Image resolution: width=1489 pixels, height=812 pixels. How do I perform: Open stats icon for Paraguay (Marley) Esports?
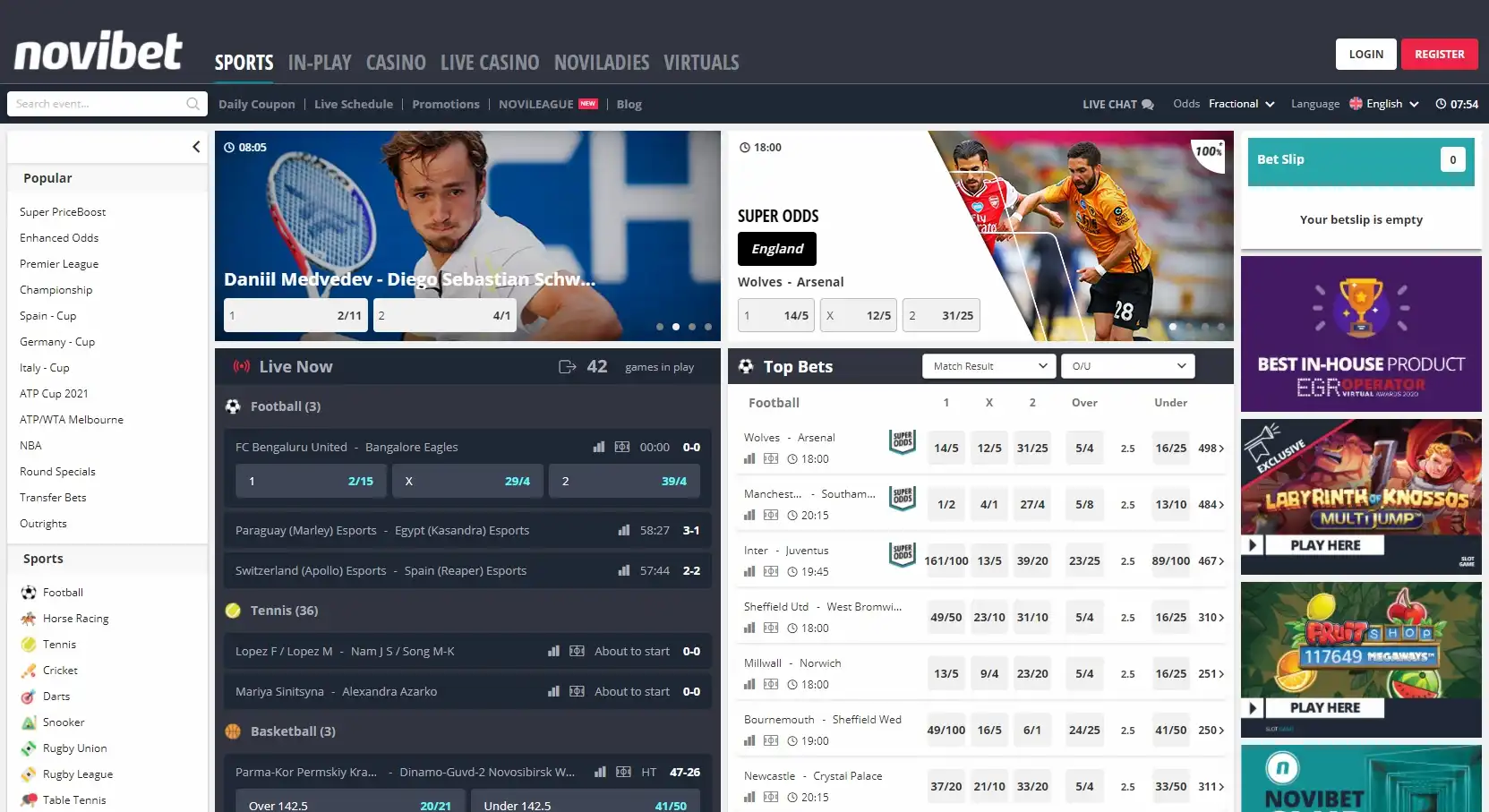624,530
